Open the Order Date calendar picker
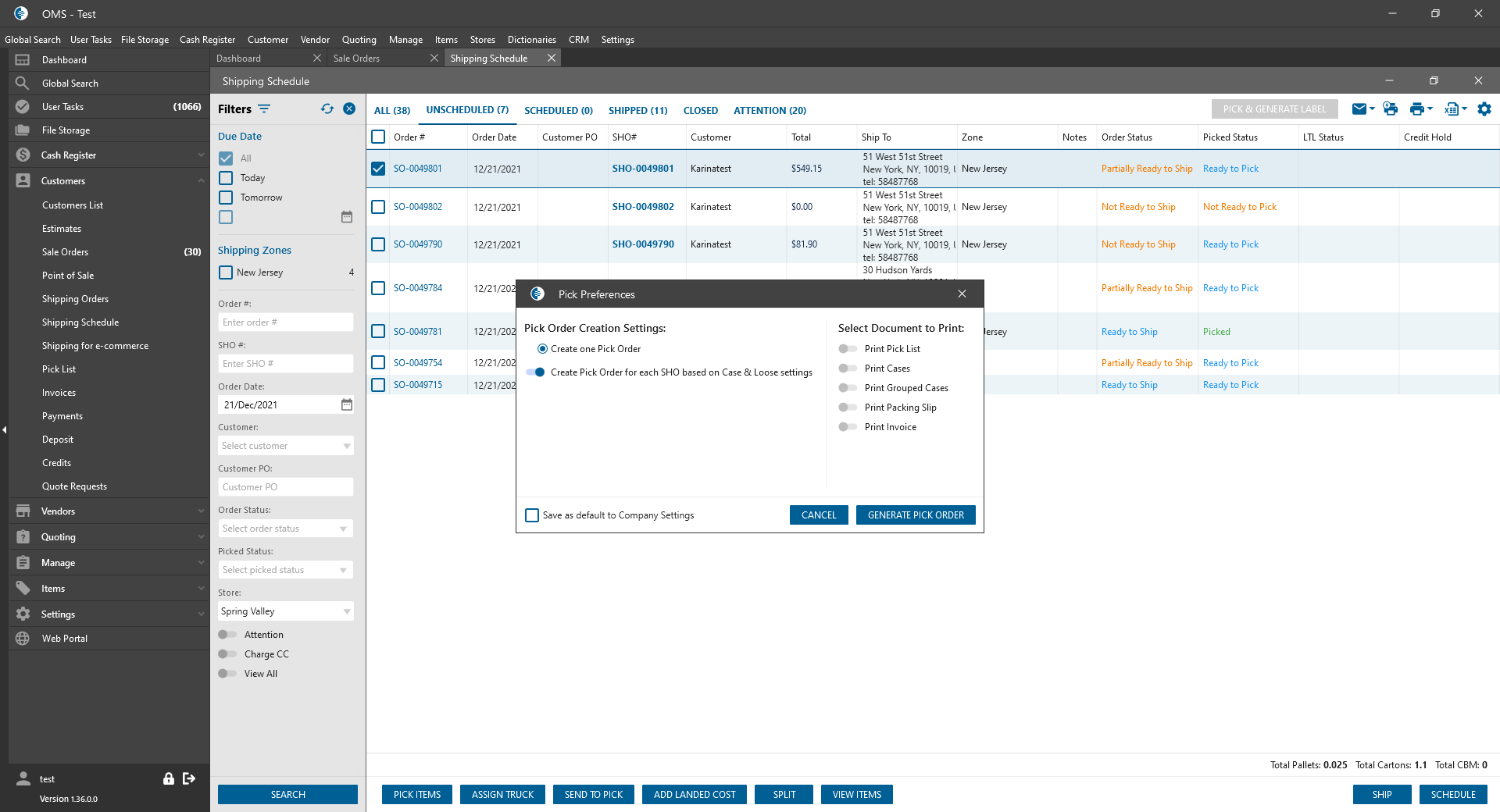 pos(347,404)
